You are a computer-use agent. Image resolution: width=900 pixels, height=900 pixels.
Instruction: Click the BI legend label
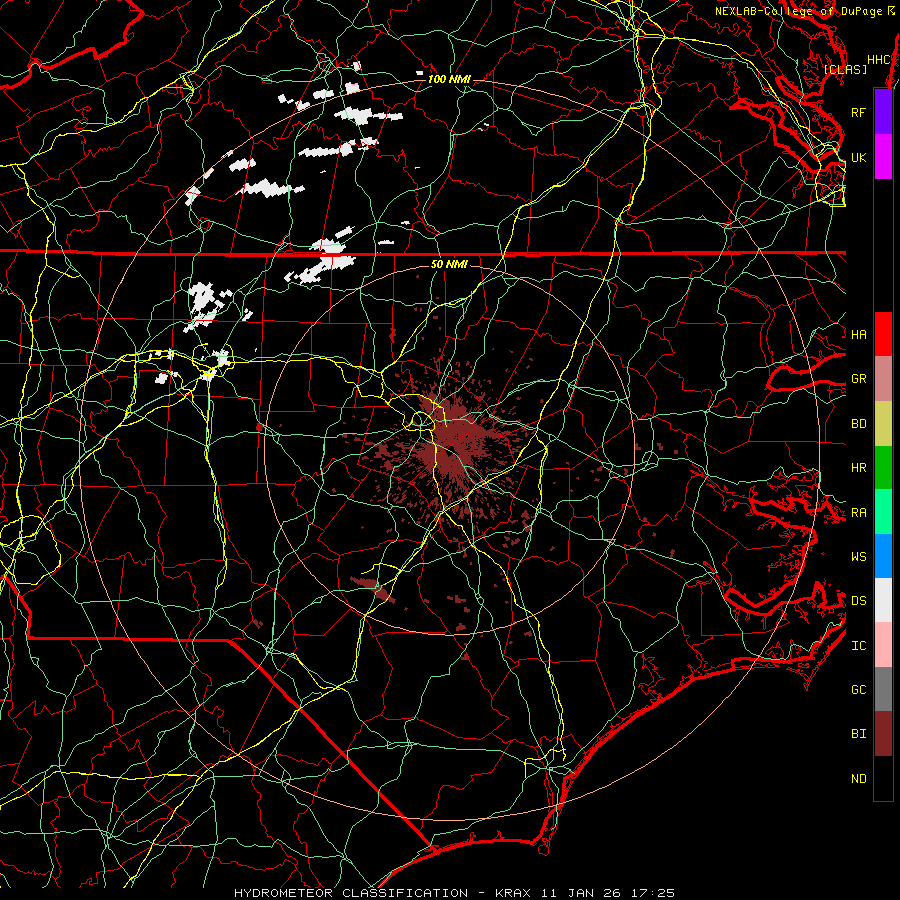859,734
